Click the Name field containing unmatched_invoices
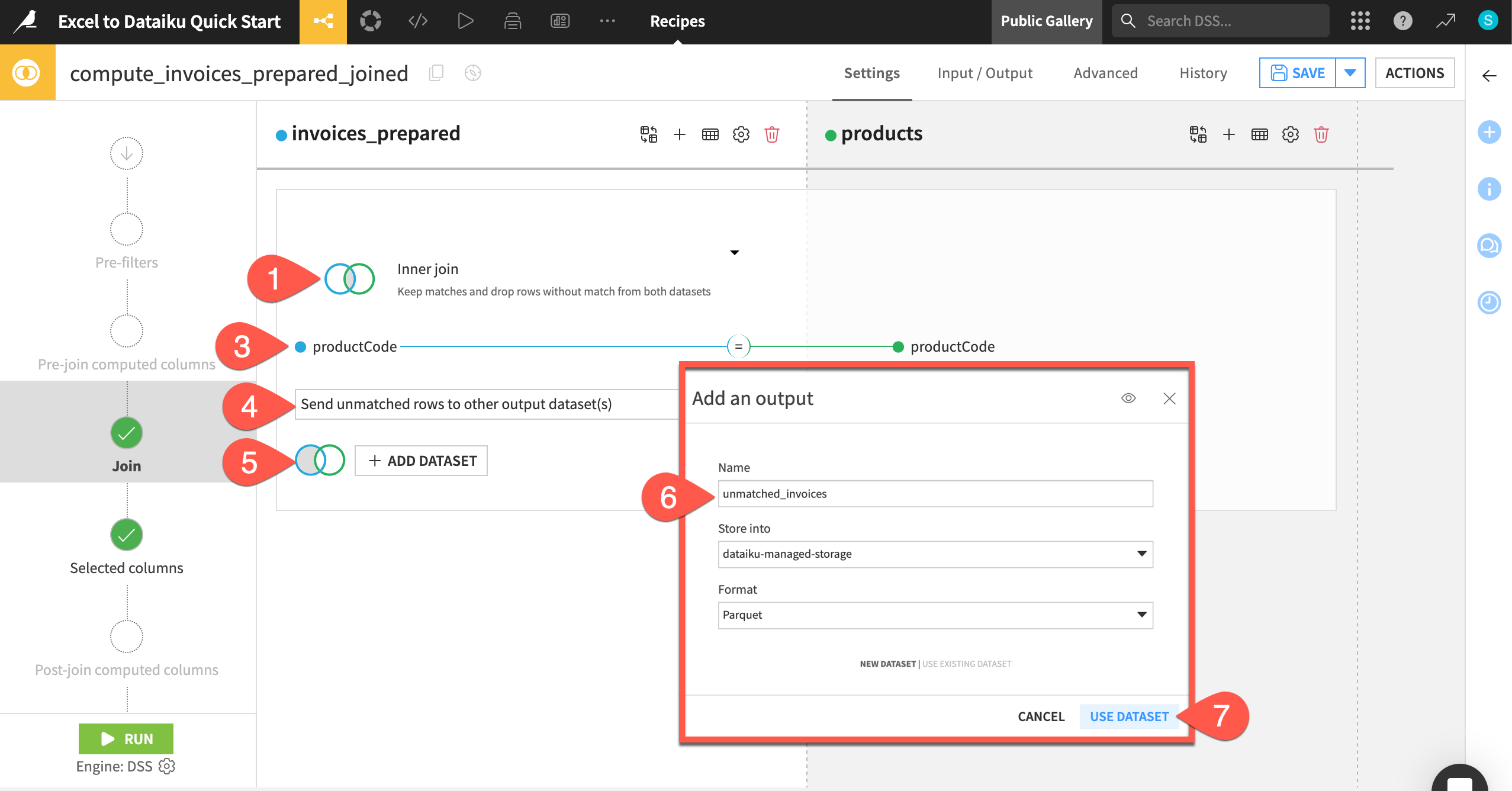 click(934, 493)
